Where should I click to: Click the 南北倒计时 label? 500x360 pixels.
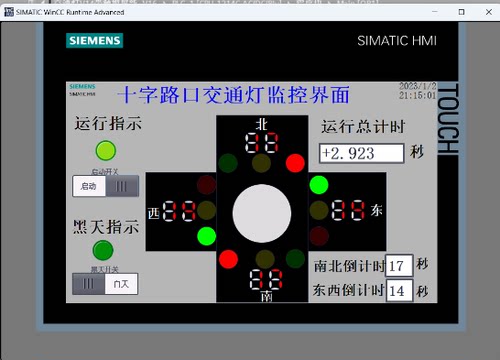click(x=349, y=266)
